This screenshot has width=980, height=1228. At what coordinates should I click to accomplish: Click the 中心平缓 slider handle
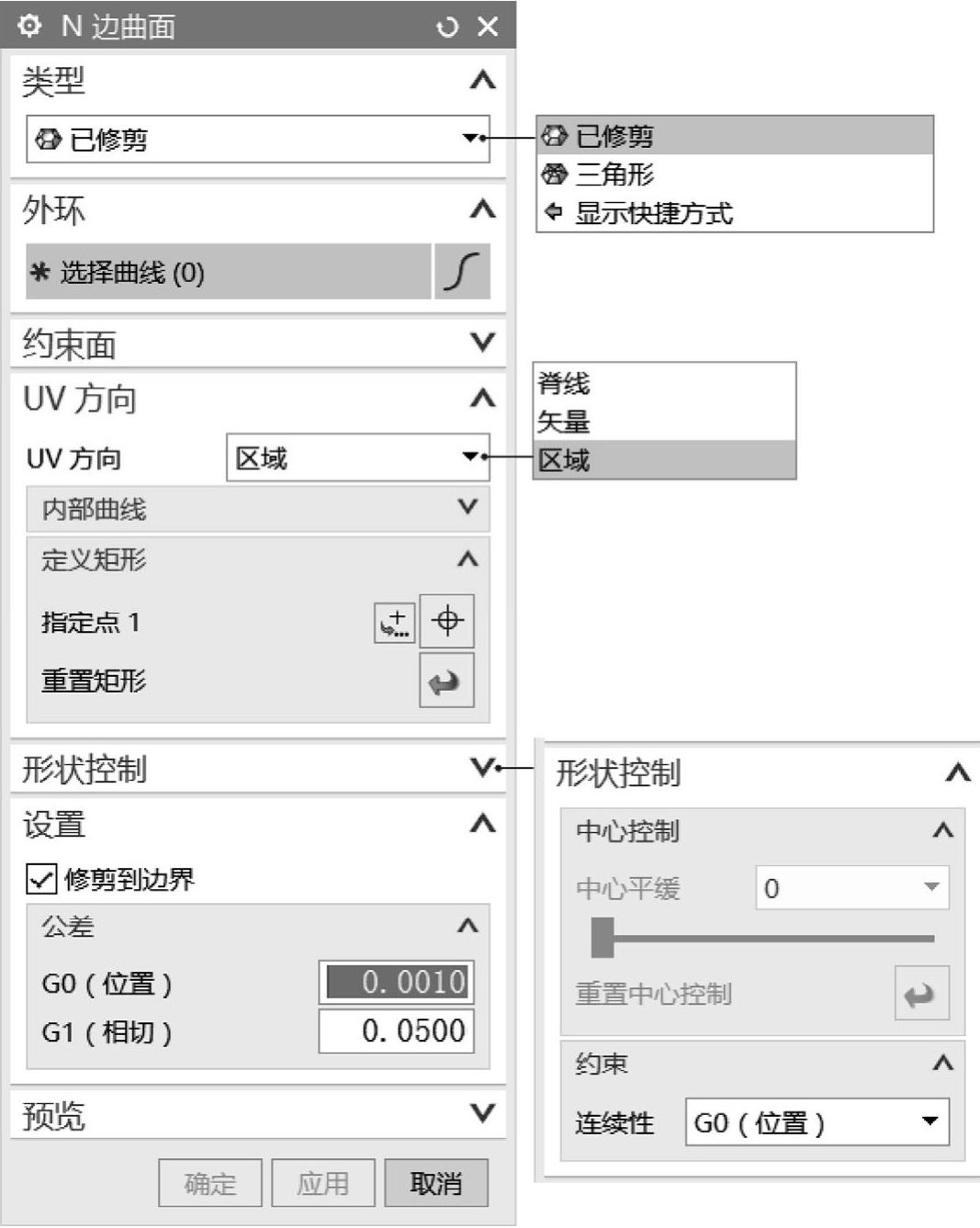tap(603, 938)
